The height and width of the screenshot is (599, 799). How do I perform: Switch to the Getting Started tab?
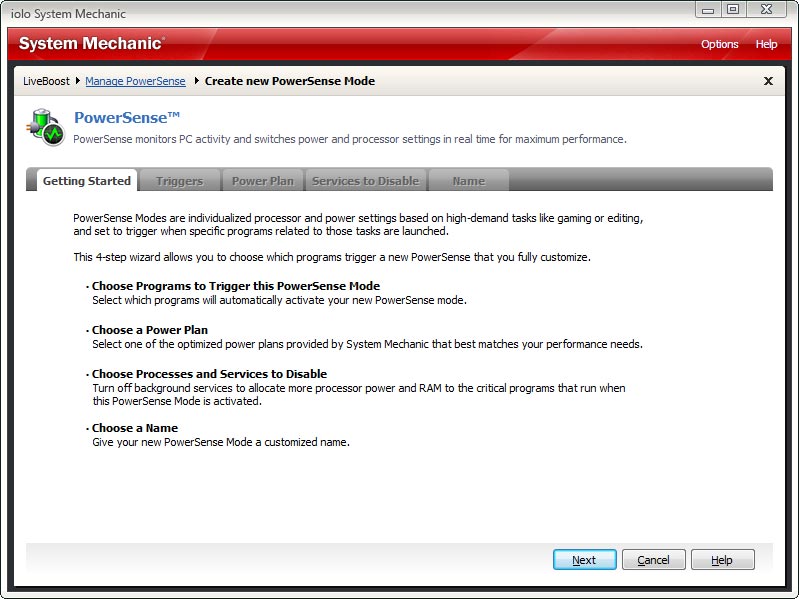(87, 181)
